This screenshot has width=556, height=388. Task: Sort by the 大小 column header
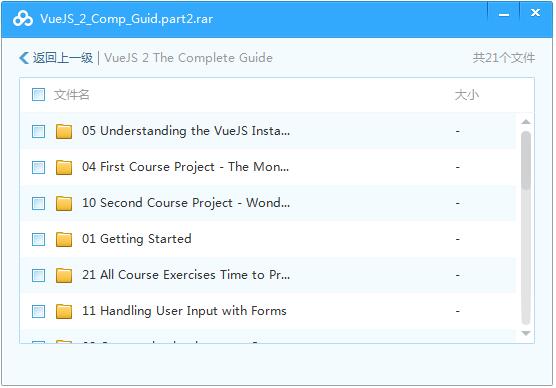pyautogui.click(x=467, y=95)
